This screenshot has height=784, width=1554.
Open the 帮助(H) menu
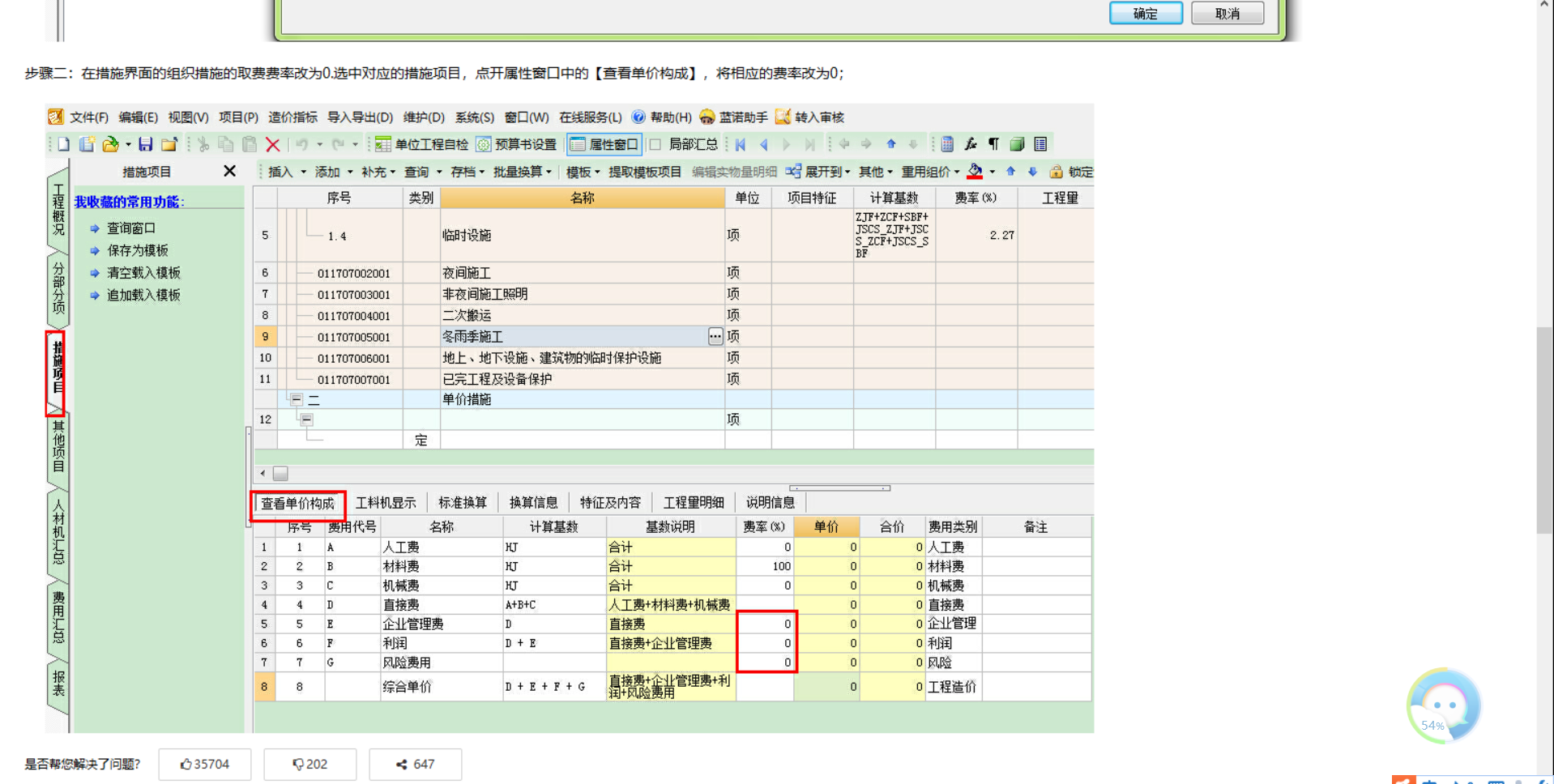pyautogui.click(x=662, y=117)
